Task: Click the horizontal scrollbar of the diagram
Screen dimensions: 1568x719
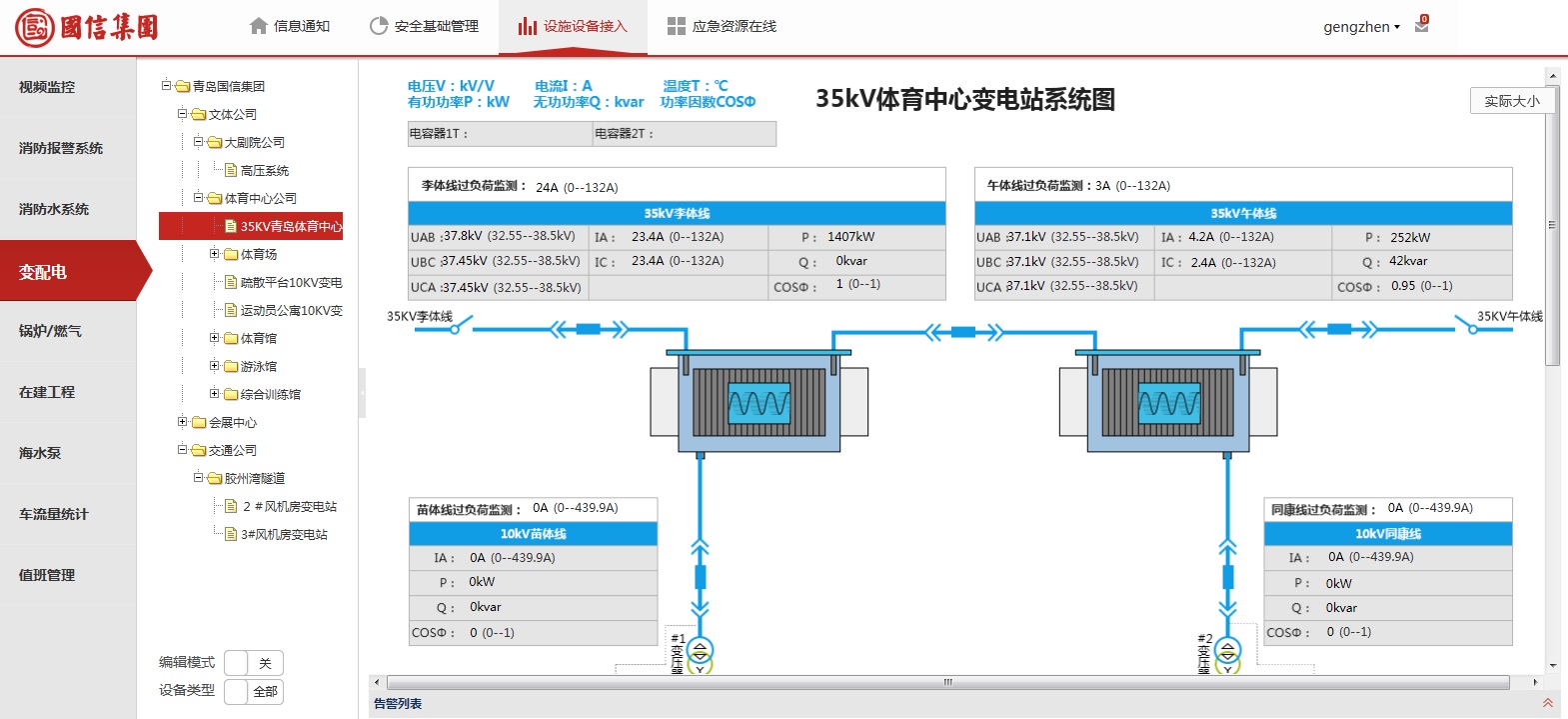Action: [947, 682]
